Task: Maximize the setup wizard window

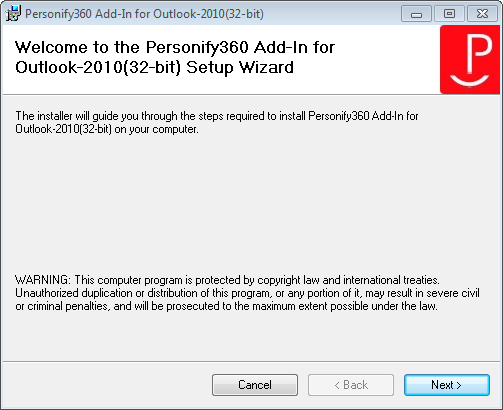Action: click(449, 14)
